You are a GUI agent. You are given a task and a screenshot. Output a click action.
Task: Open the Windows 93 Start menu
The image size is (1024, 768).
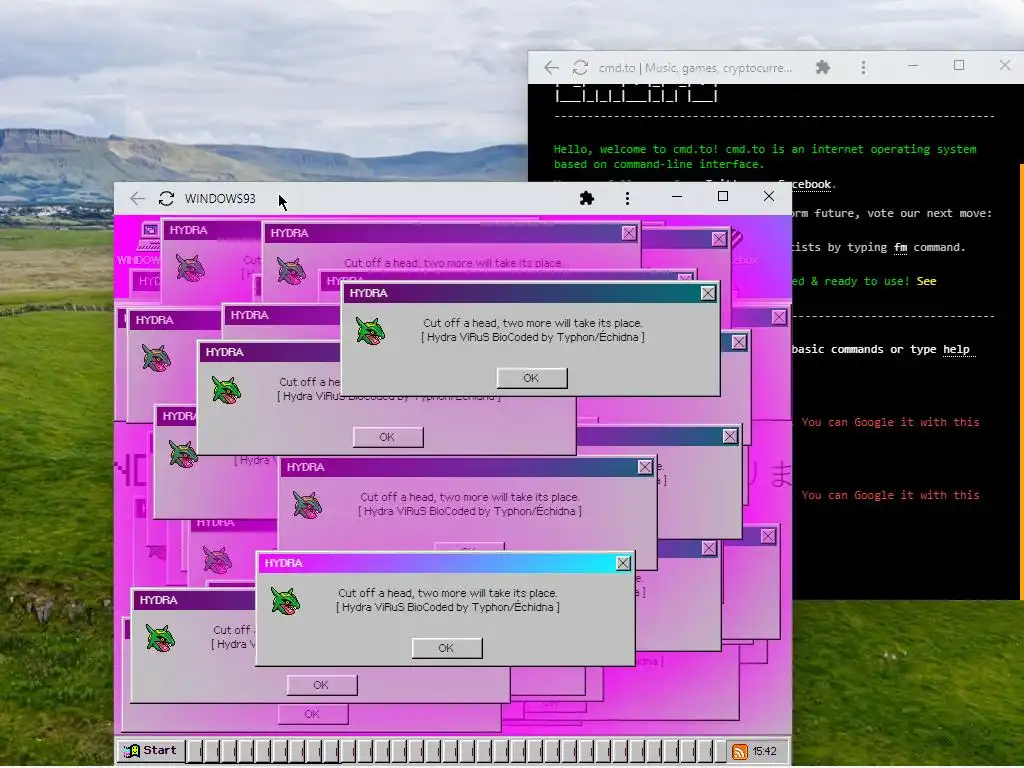(x=151, y=750)
